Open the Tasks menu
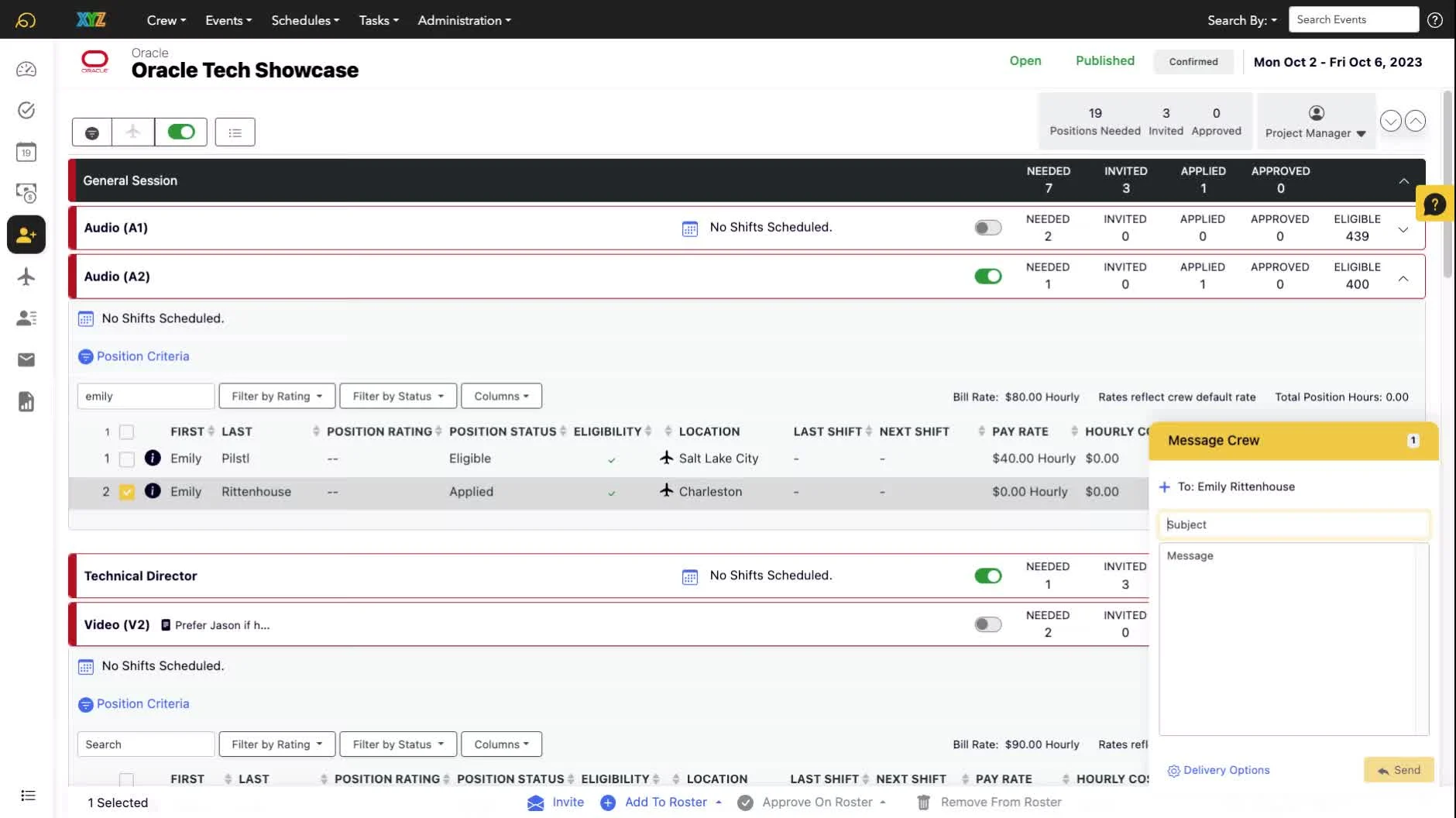Image resolution: width=1456 pixels, height=818 pixels. (379, 20)
